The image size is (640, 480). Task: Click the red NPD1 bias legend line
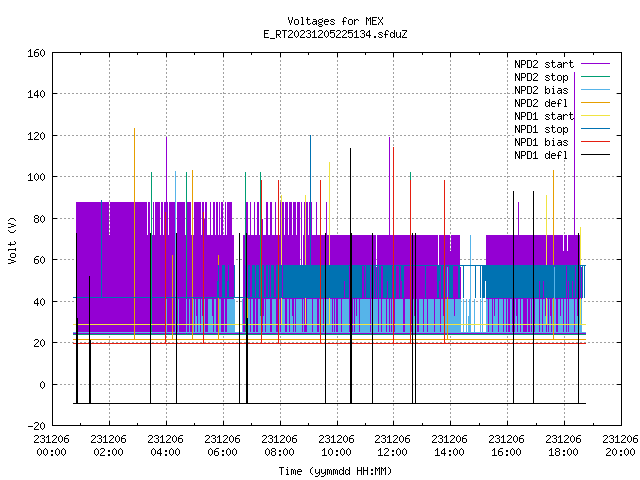coord(595,142)
